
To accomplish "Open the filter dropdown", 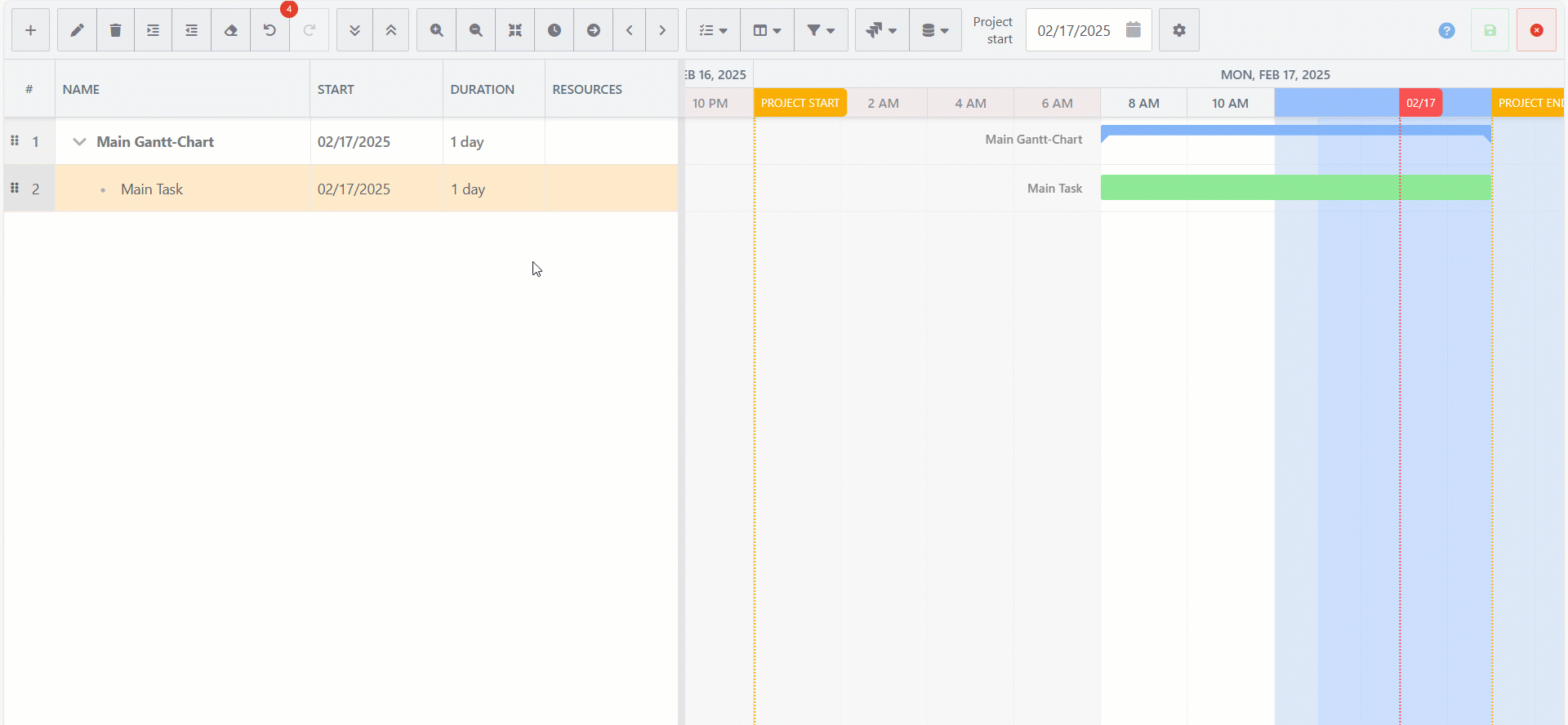I will (x=820, y=30).
